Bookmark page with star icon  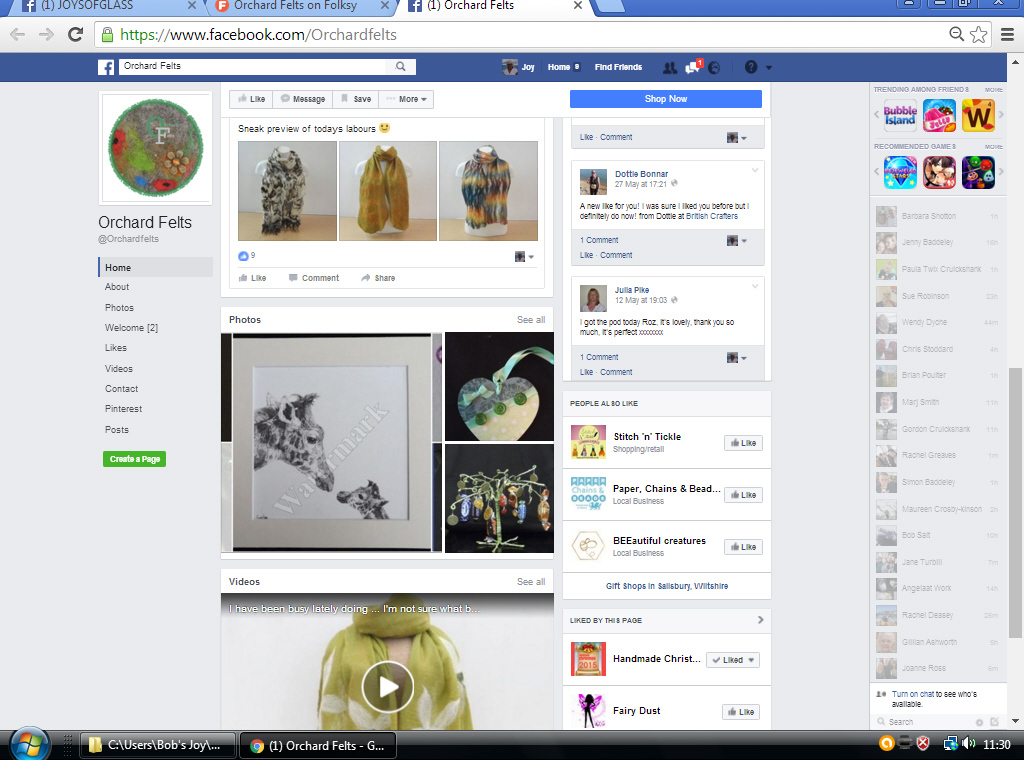pyautogui.click(x=978, y=34)
